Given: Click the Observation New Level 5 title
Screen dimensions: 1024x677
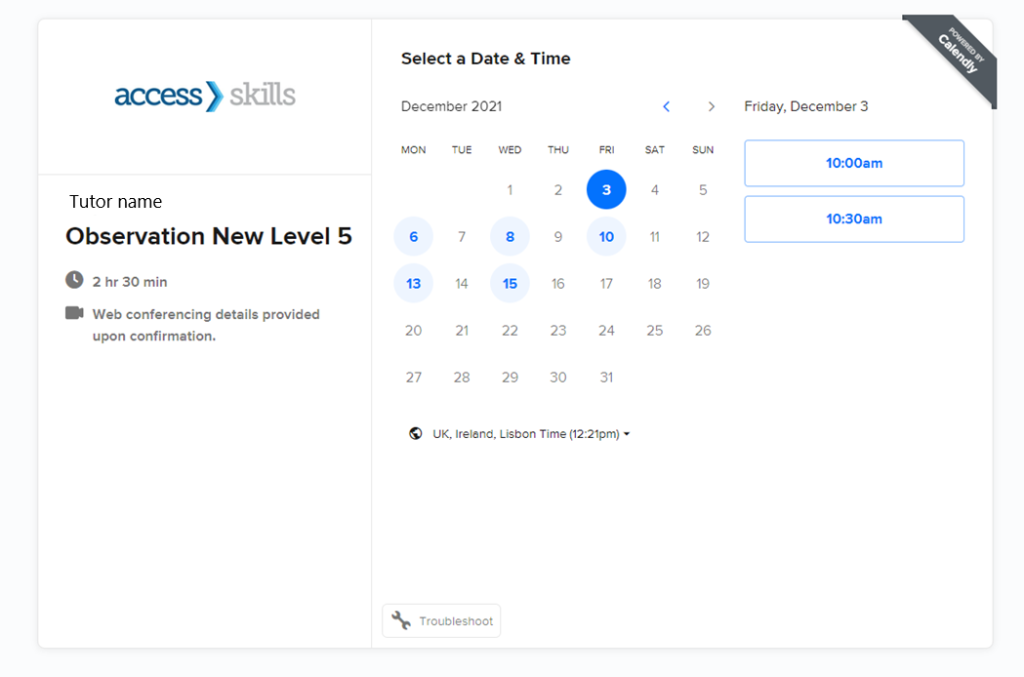Looking at the screenshot, I should [x=209, y=236].
